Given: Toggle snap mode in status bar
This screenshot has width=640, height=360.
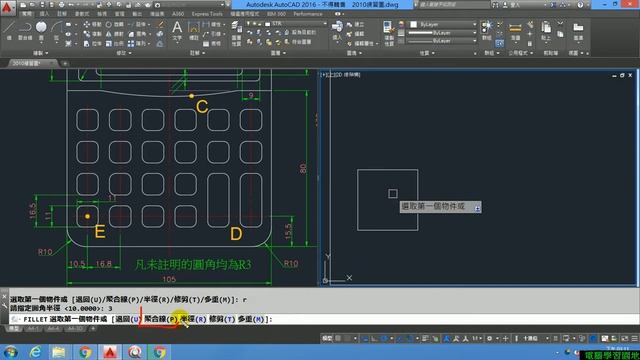Looking at the screenshot, I should point(348,338).
